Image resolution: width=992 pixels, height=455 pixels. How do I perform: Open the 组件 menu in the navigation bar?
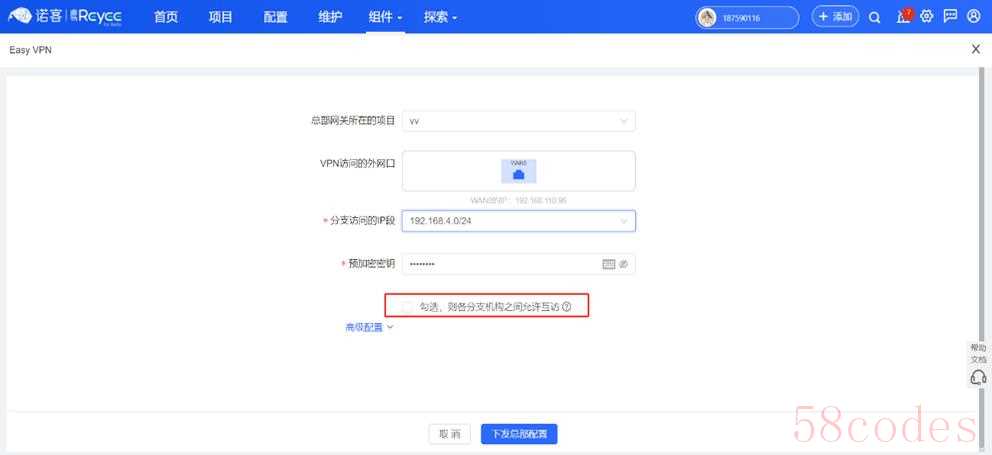(385, 17)
